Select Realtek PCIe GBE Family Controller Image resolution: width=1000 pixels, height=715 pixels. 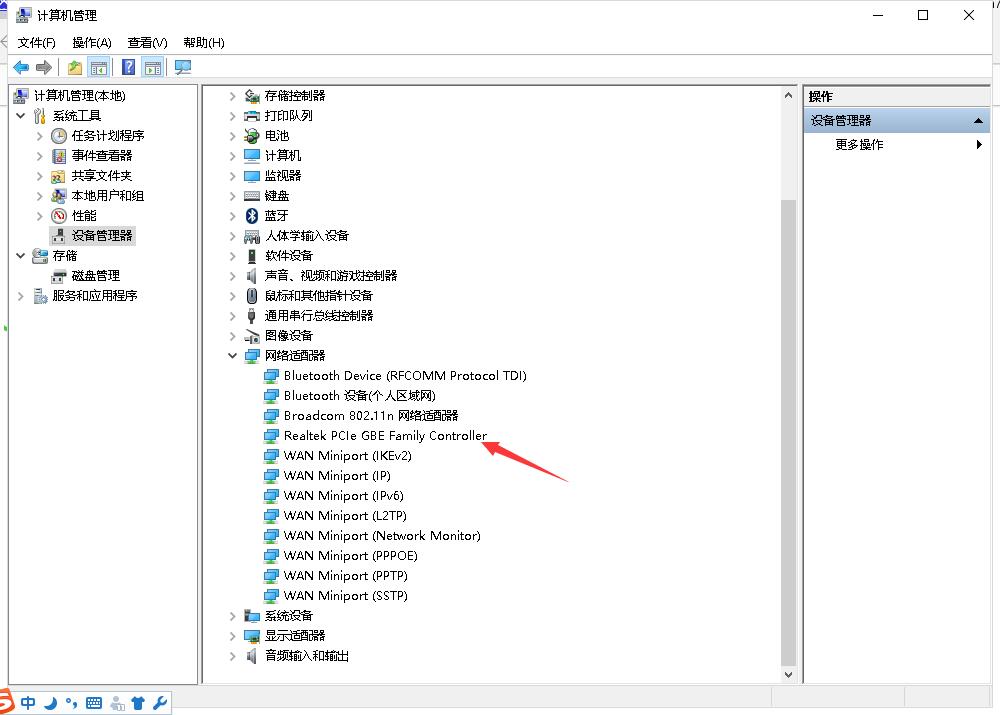385,436
